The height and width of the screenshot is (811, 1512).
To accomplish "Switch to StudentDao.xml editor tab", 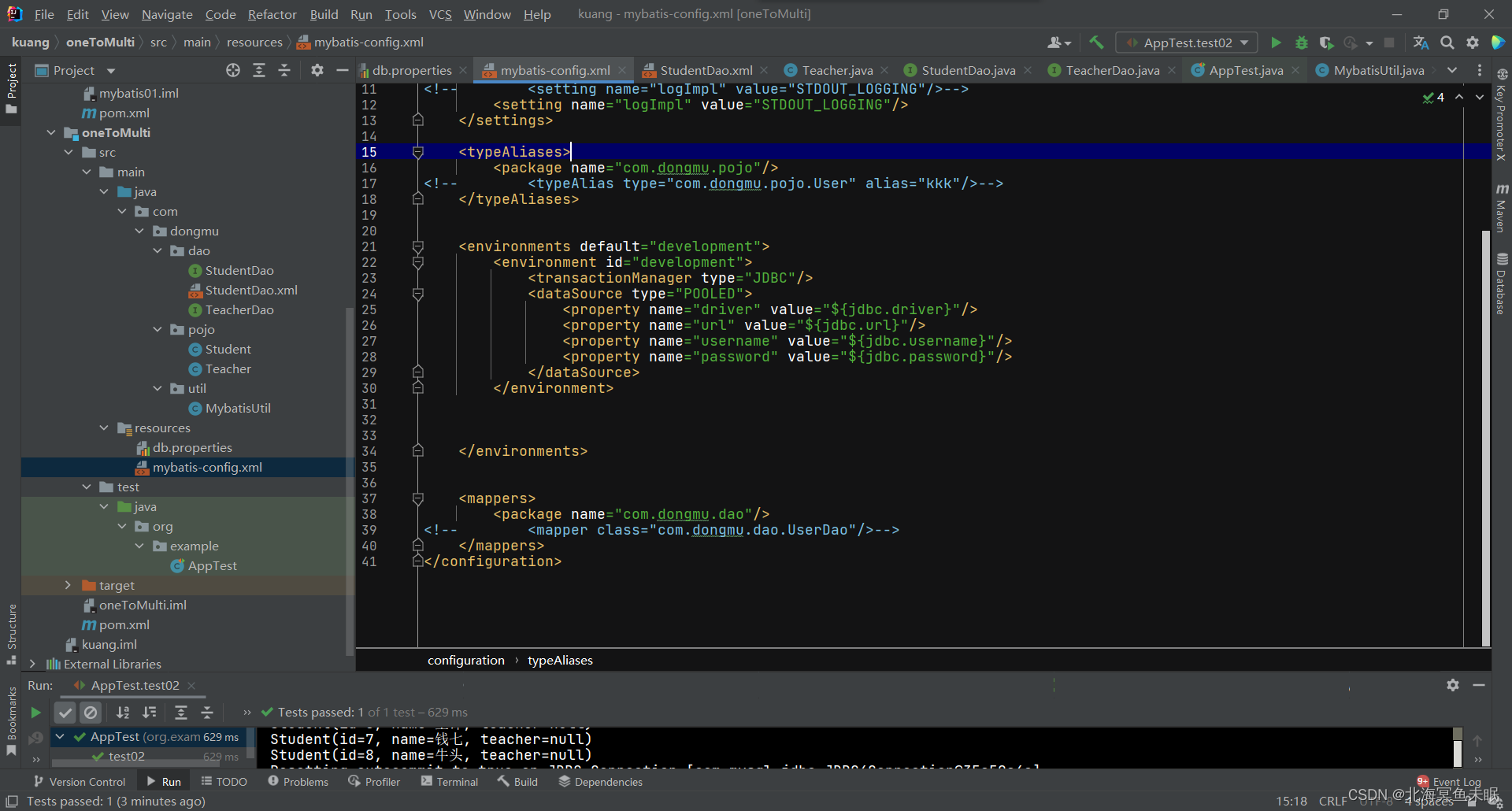I will tap(706, 70).
